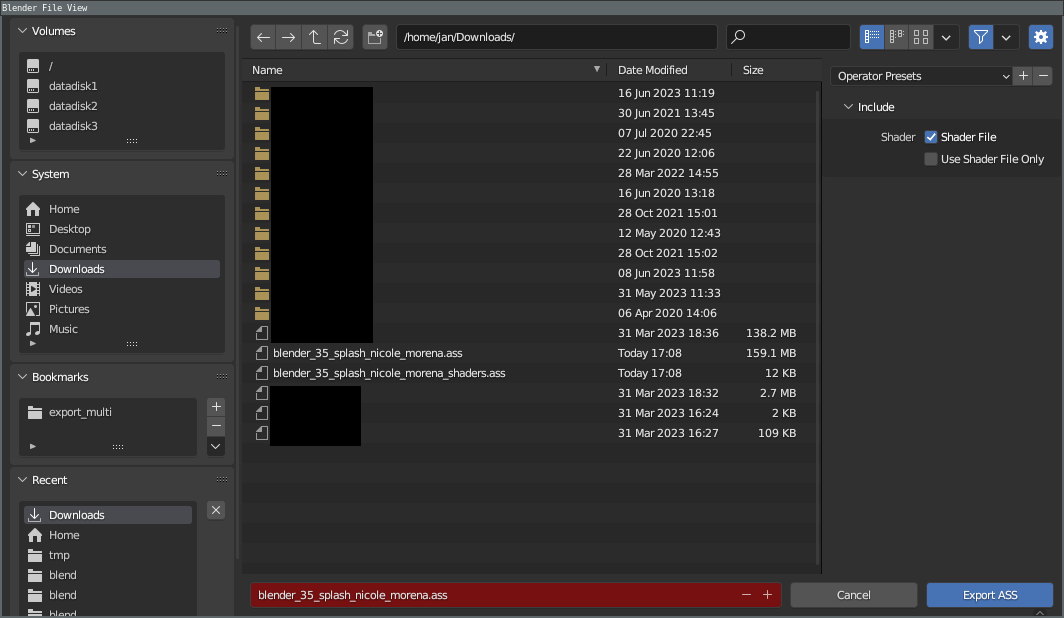Select the 138.2 MB file row

529,333
